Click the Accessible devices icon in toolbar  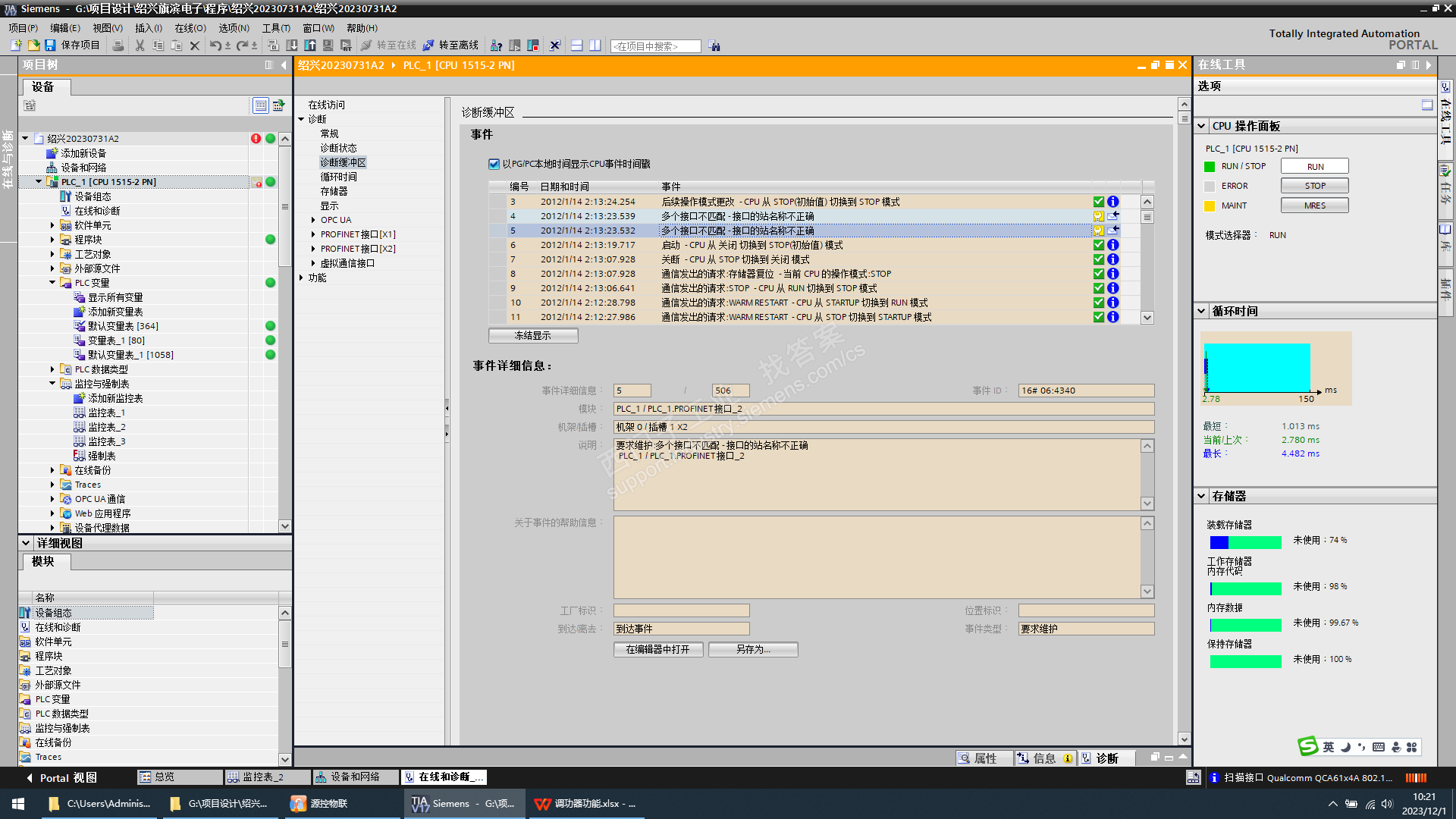click(x=496, y=45)
